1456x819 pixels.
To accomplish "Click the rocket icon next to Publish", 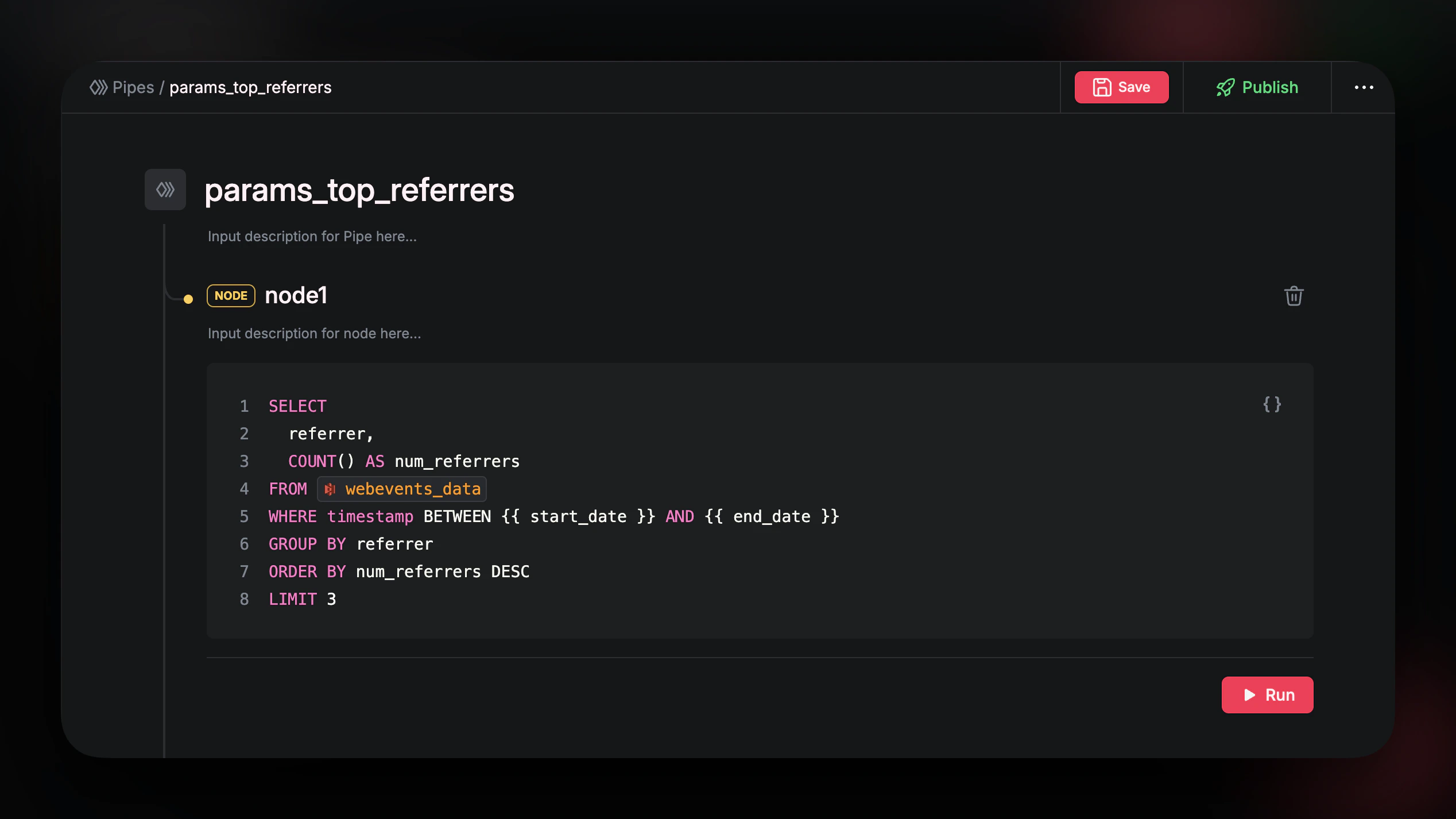I will (1225, 87).
